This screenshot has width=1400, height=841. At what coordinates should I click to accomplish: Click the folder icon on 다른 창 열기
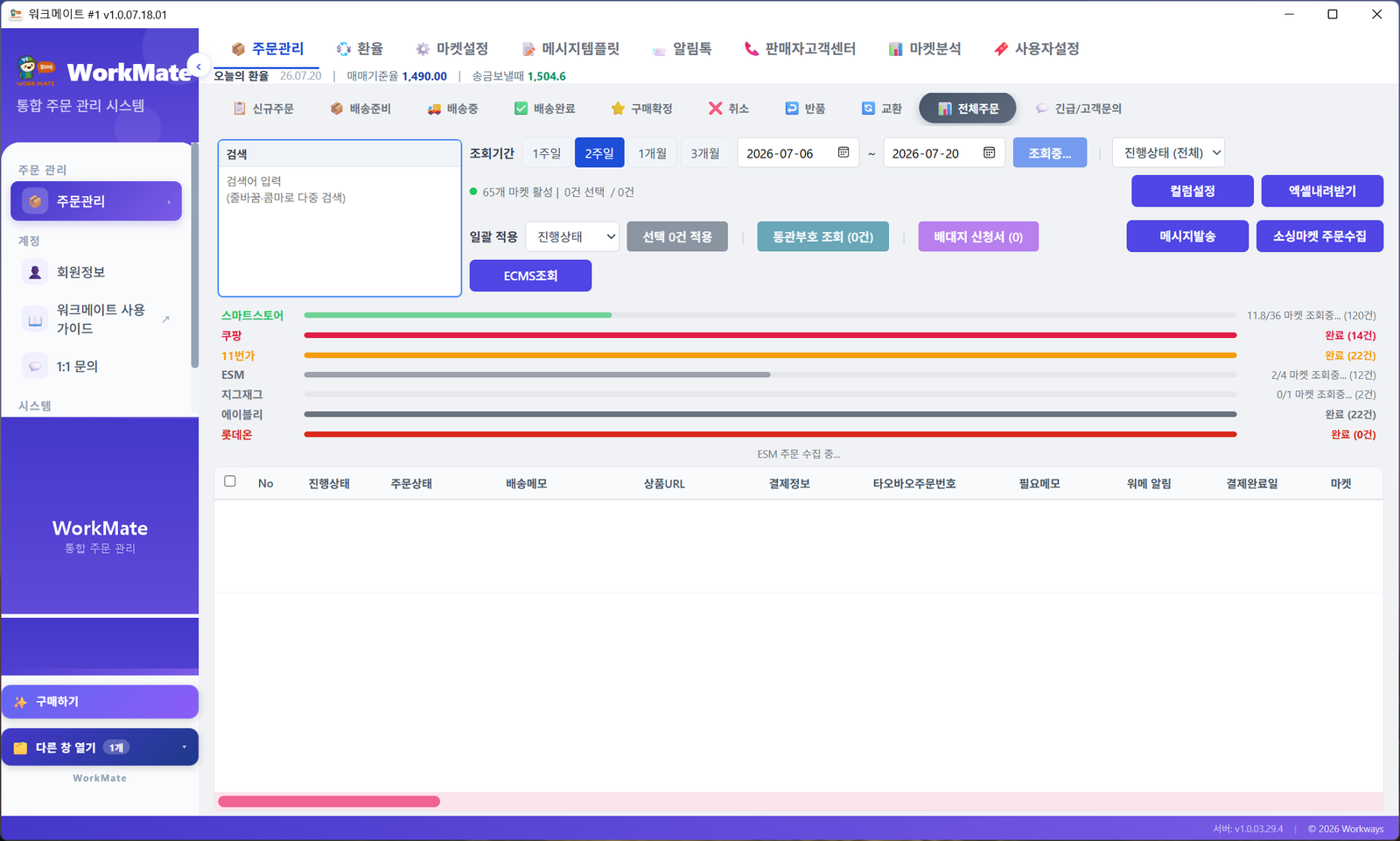pyautogui.click(x=20, y=748)
